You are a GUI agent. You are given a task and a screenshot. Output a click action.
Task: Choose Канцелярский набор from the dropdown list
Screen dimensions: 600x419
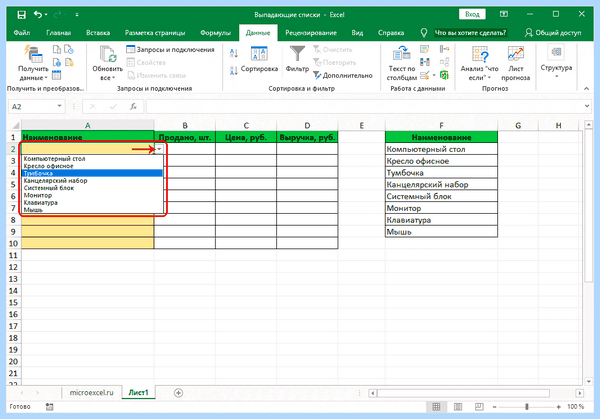pyautogui.click(x=93, y=181)
